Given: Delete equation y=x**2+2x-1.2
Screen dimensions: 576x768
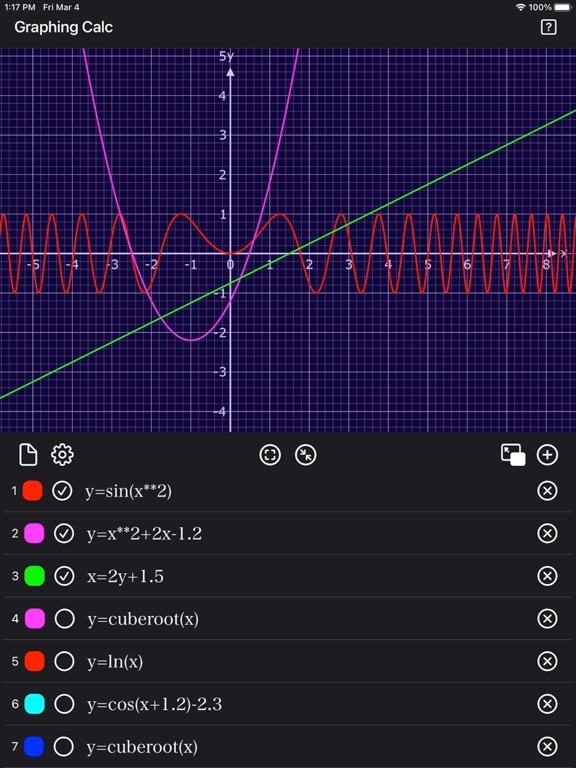Looking at the screenshot, I should (547, 533).
